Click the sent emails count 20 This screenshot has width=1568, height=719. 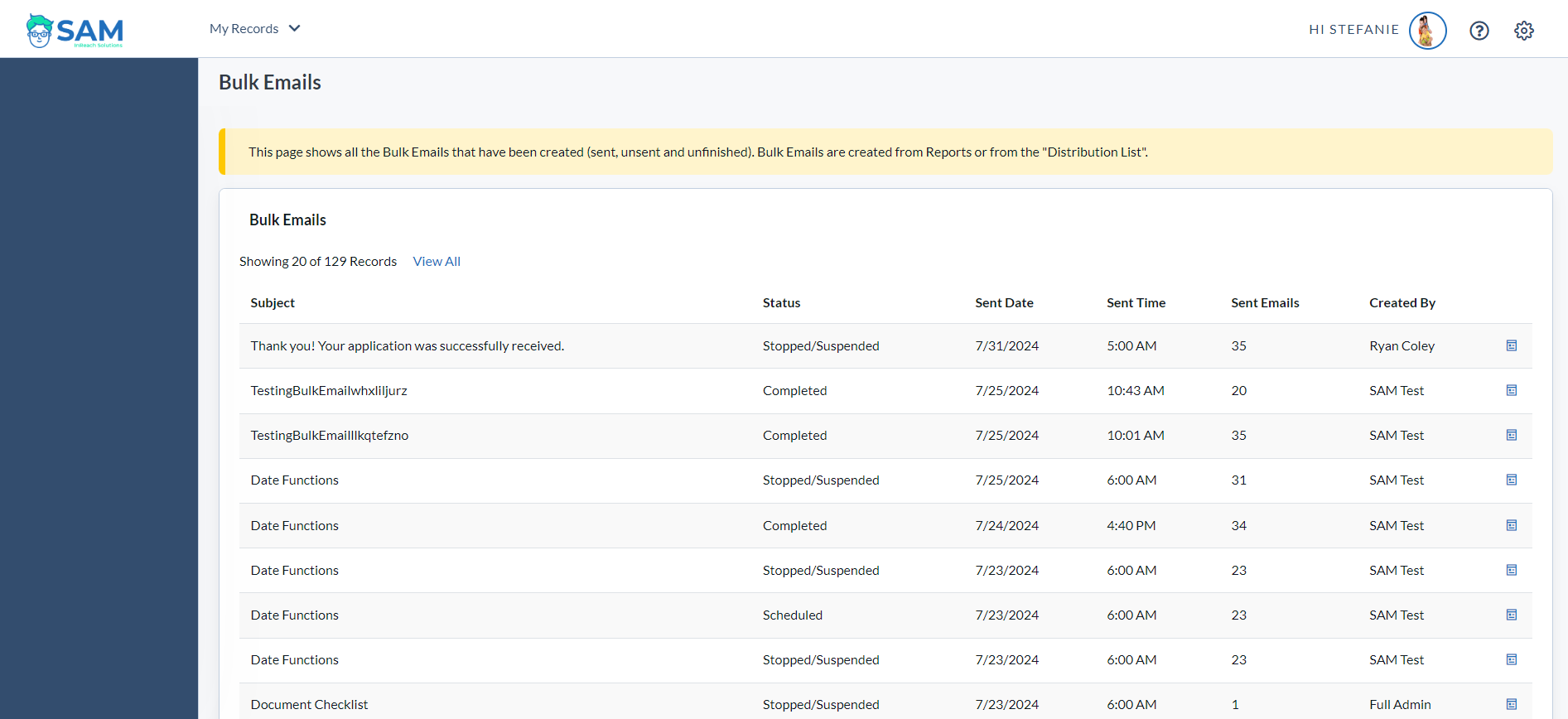coord(1238,391)
